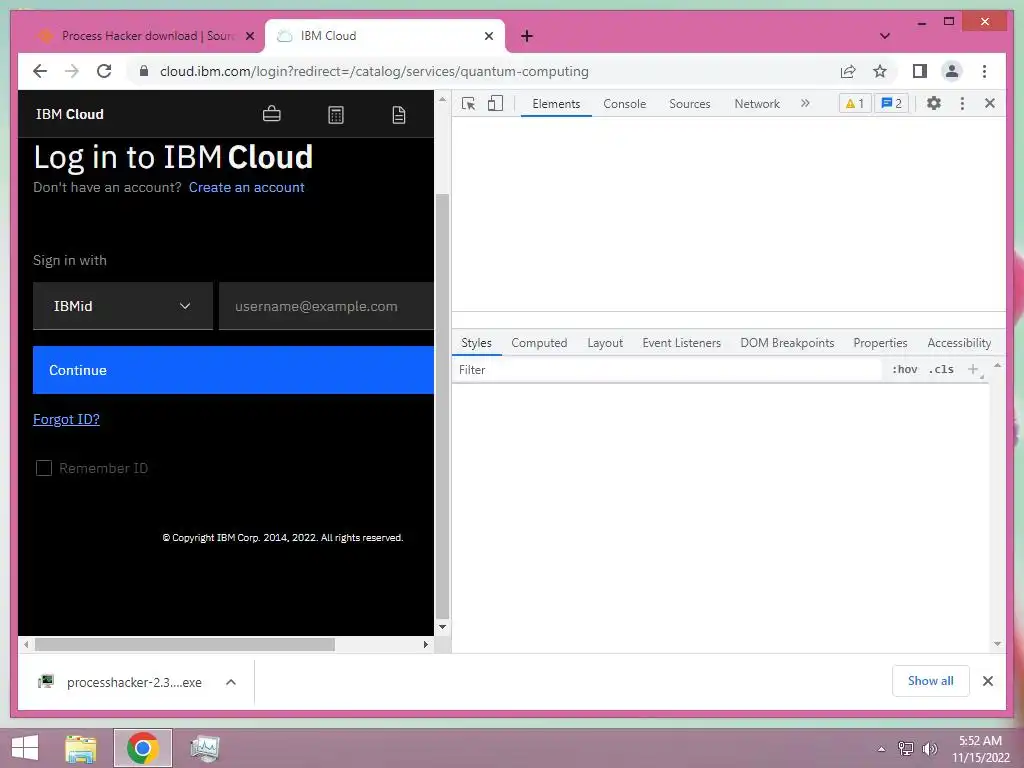
Task: Activate the DevTools inspect element picker
Action: click(x=468, y=103)
